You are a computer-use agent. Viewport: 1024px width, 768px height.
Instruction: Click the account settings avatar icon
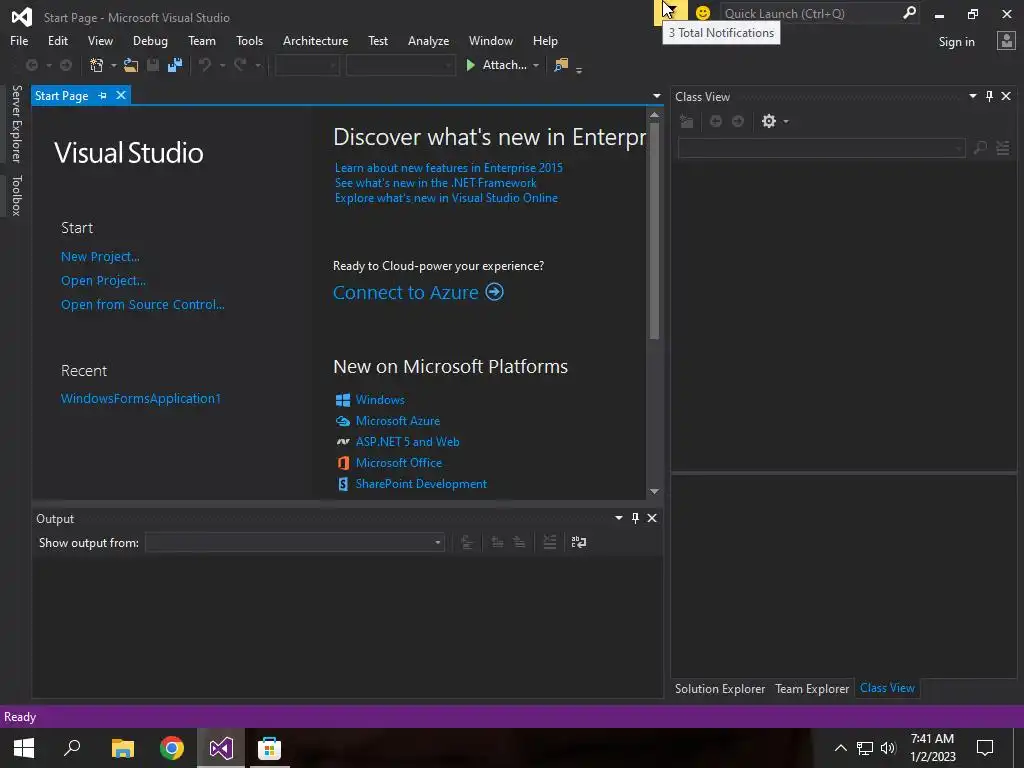1006,41
